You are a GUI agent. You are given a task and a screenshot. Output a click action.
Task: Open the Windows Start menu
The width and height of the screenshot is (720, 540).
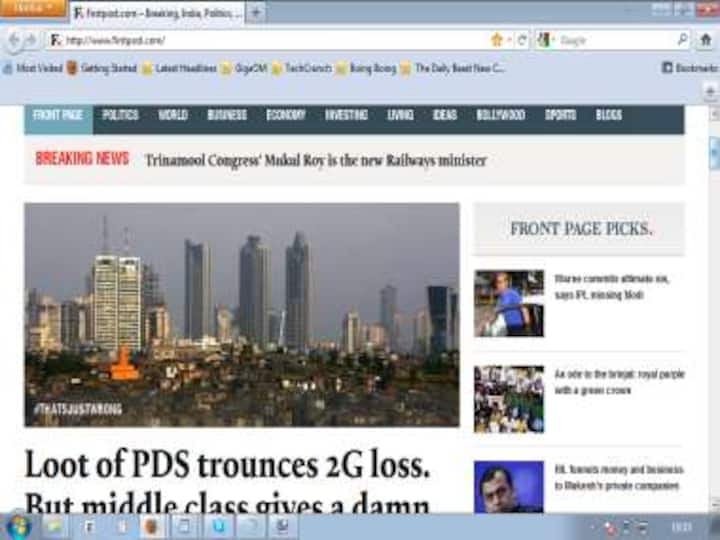[x=17, y=526]
